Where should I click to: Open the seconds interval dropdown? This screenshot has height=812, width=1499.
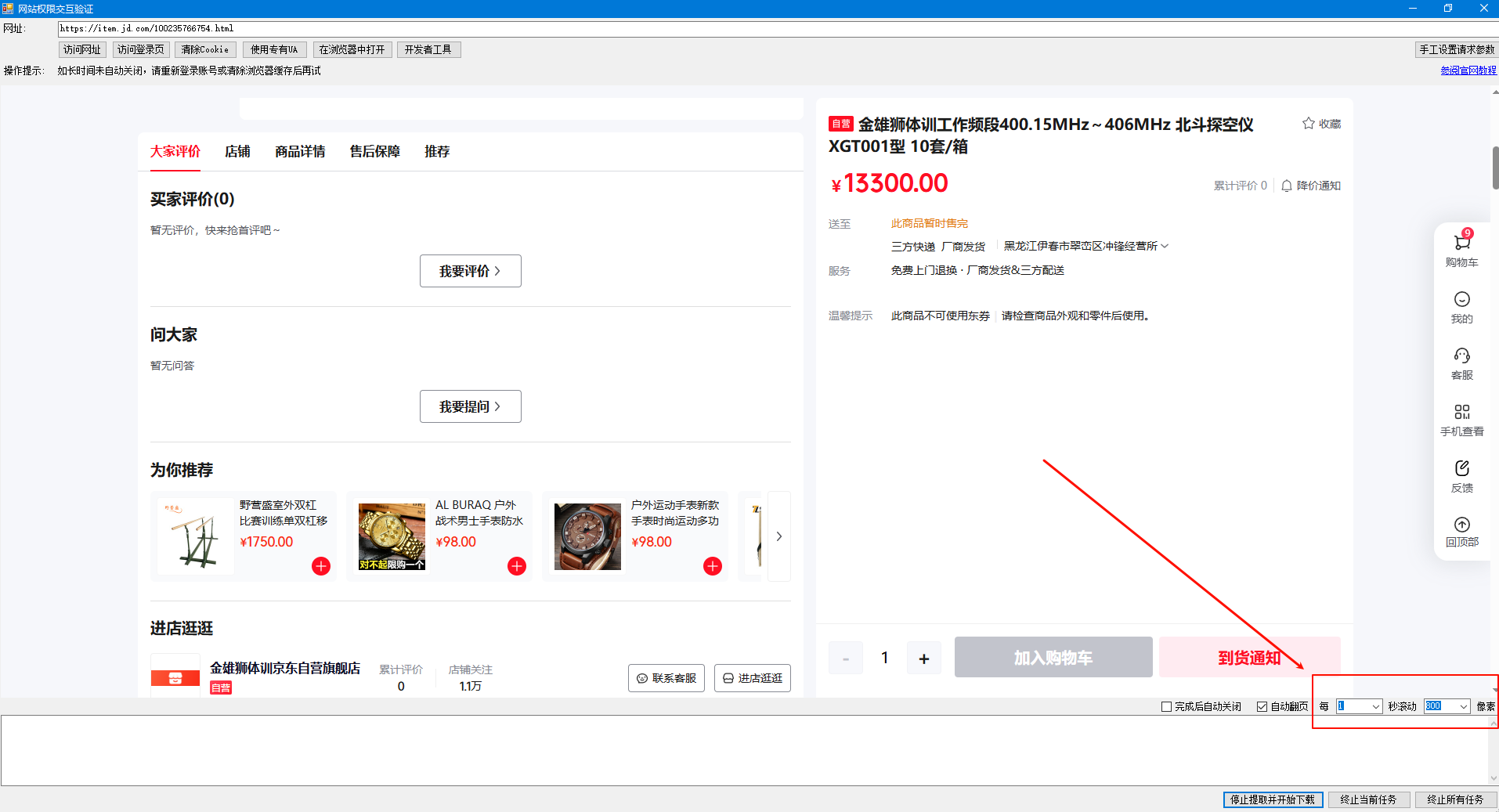(x=1375, y=706)
